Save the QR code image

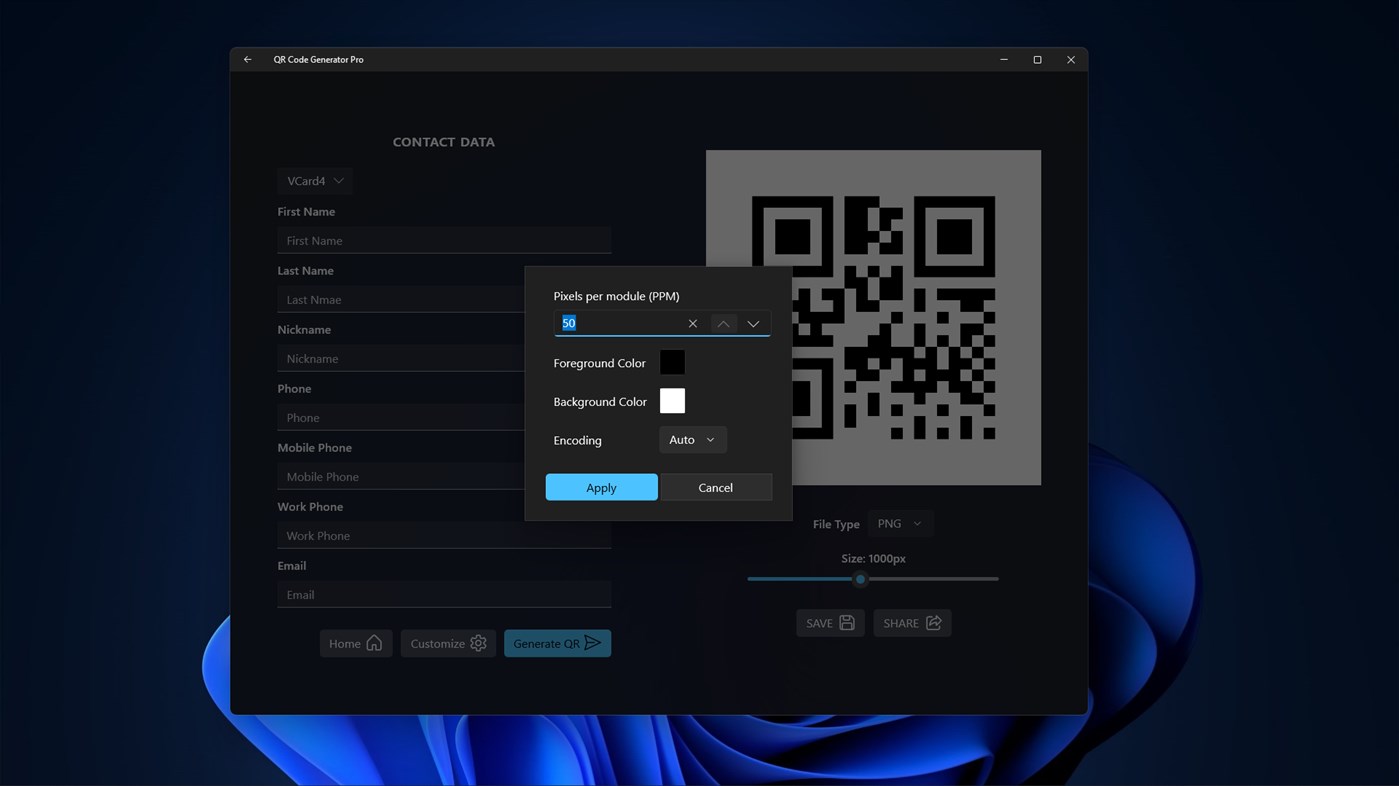coord(830,623)
